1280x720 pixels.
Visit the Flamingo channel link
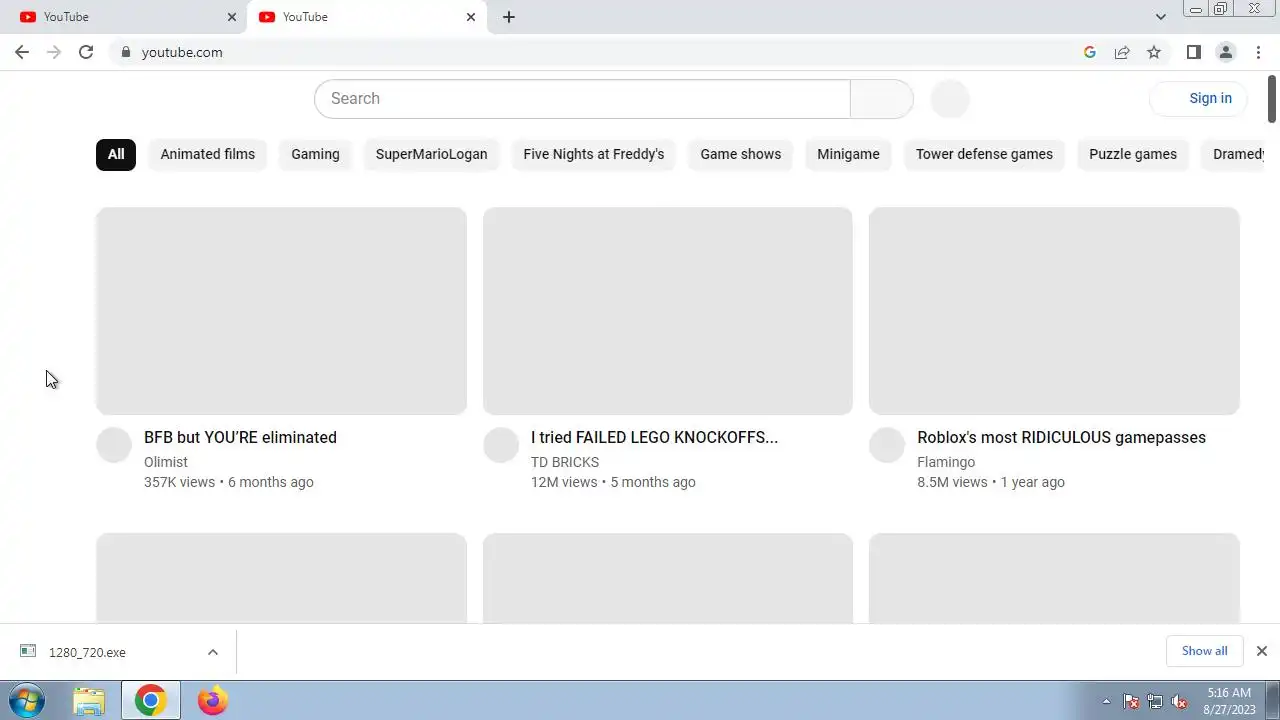(x=946, y=462)
